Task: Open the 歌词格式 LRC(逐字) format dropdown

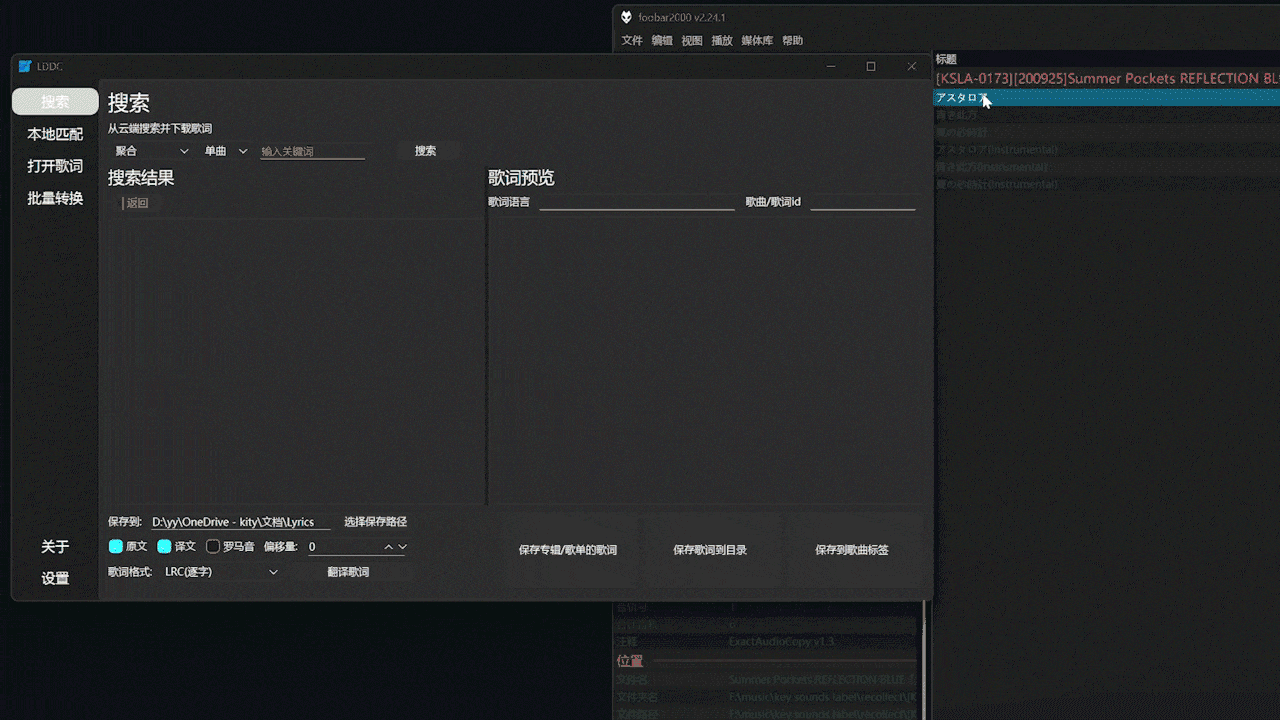Action: pos(221,572)
